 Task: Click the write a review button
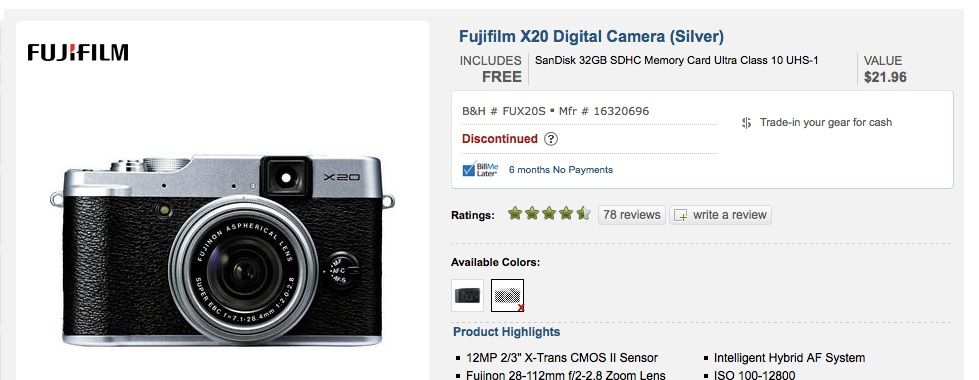[x=721, y=215]
